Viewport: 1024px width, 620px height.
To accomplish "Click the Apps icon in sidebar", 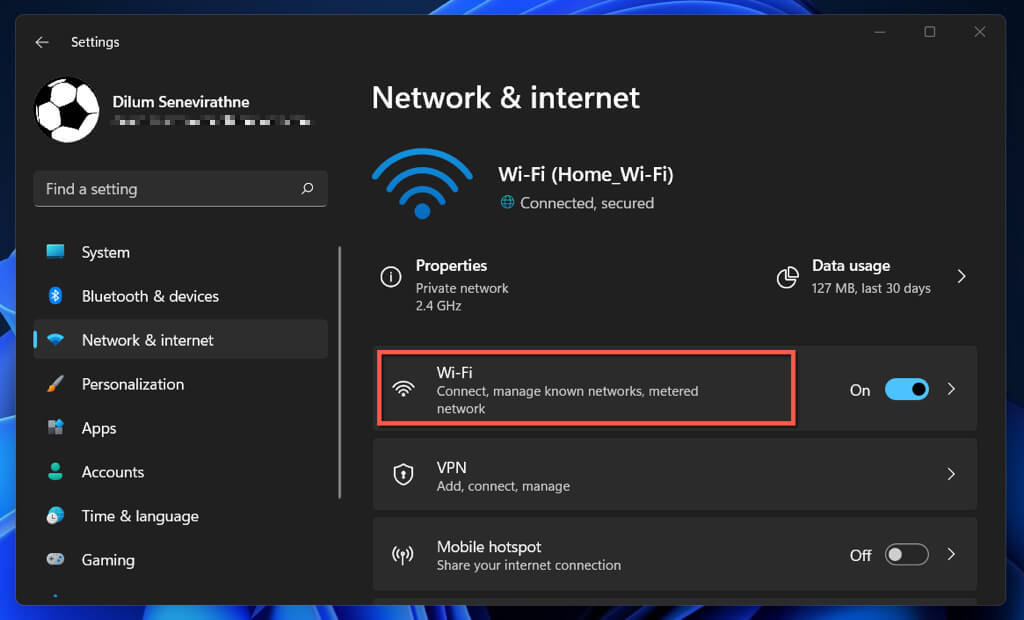I will click(x=56, y=428).
